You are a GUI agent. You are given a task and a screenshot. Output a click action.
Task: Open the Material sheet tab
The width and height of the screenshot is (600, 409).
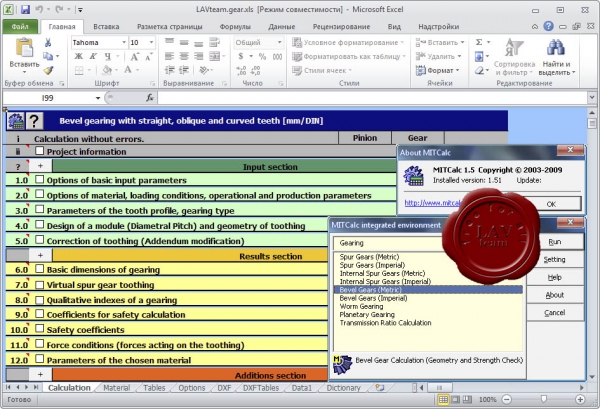point(116,388)
